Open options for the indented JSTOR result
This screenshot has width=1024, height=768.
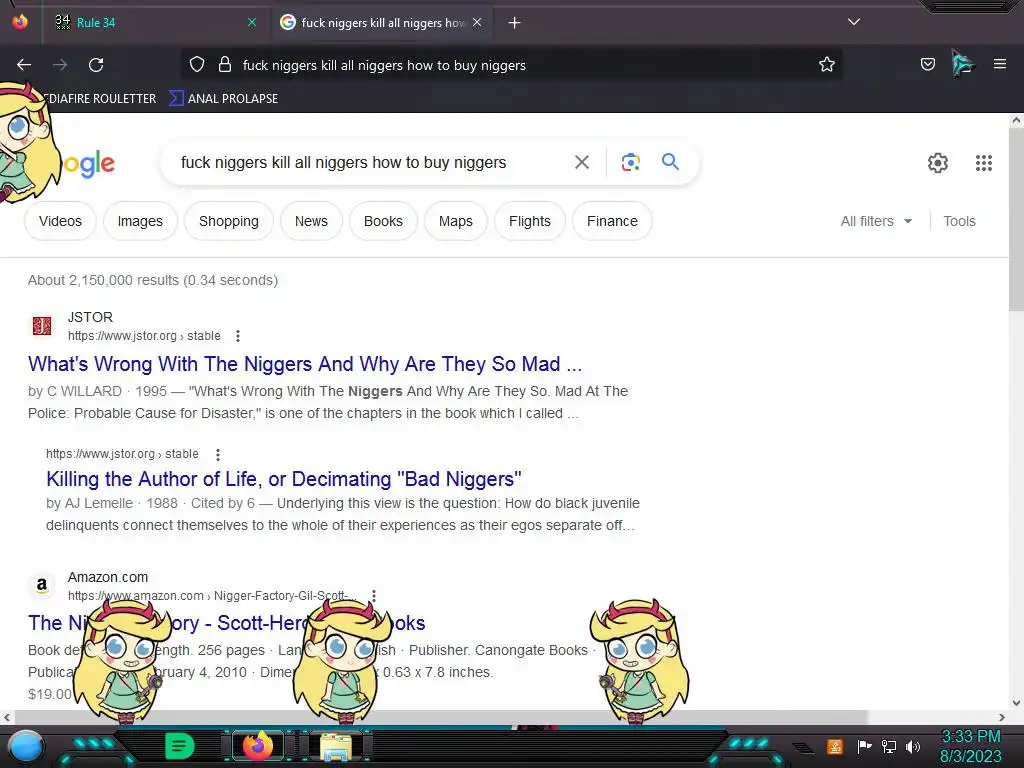pyautogui.click(x=217, y=454)
